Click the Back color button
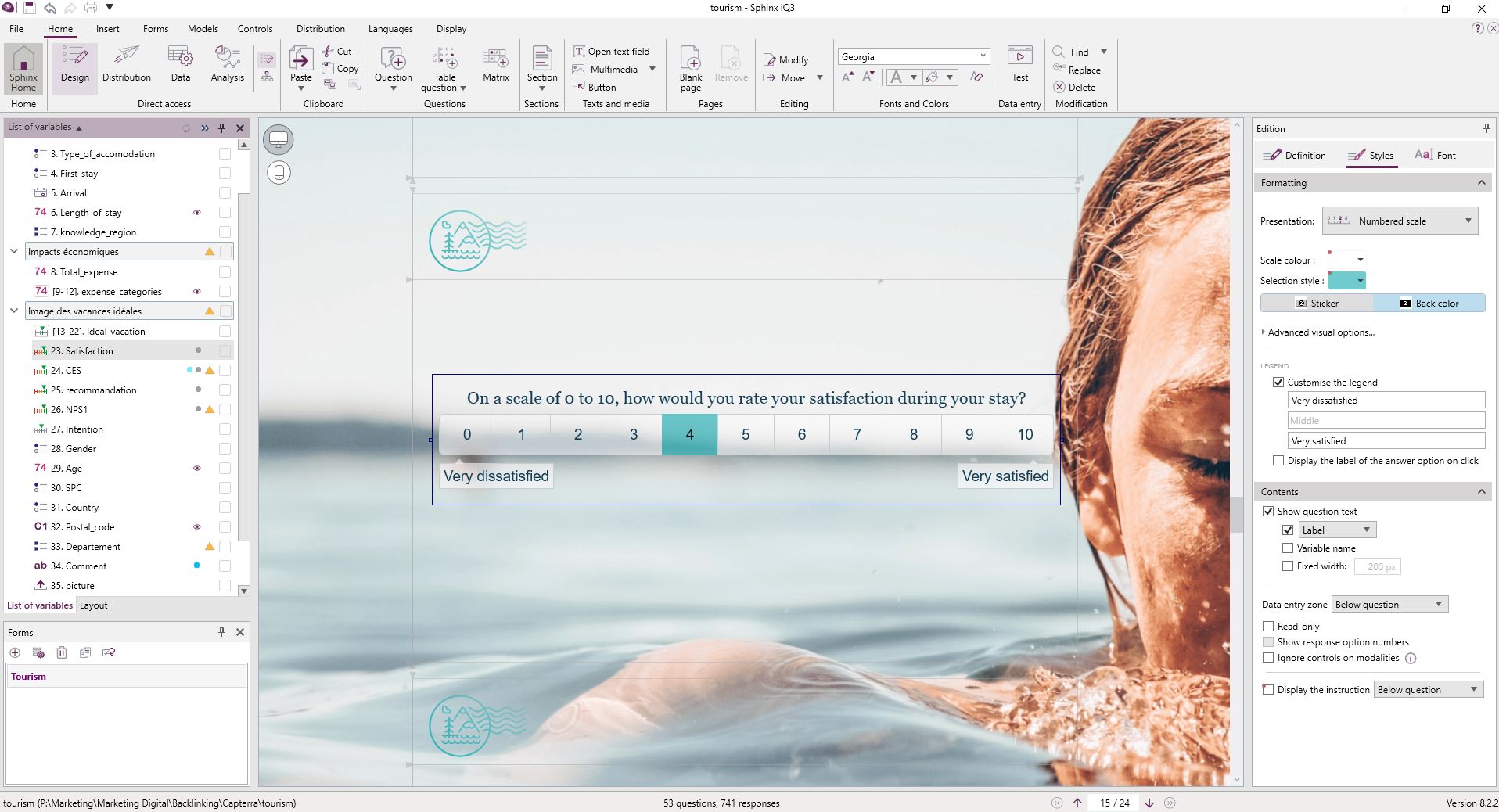Image resolution: width=1499 pixels, height=812 pixels. (x=1429, y=303)
